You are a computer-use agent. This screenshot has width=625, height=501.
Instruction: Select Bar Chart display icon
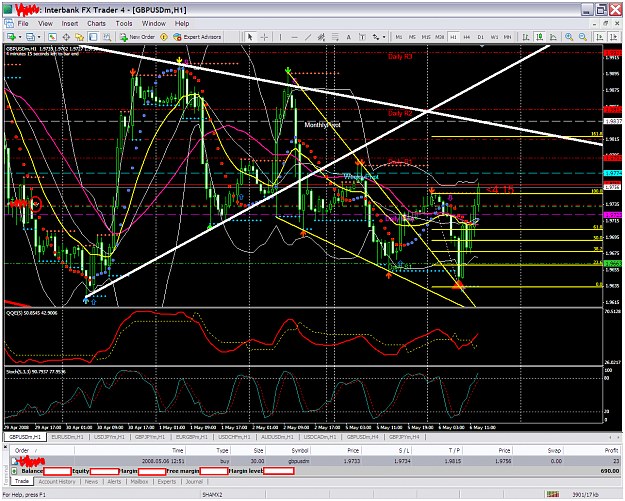(x=526, y=37)
